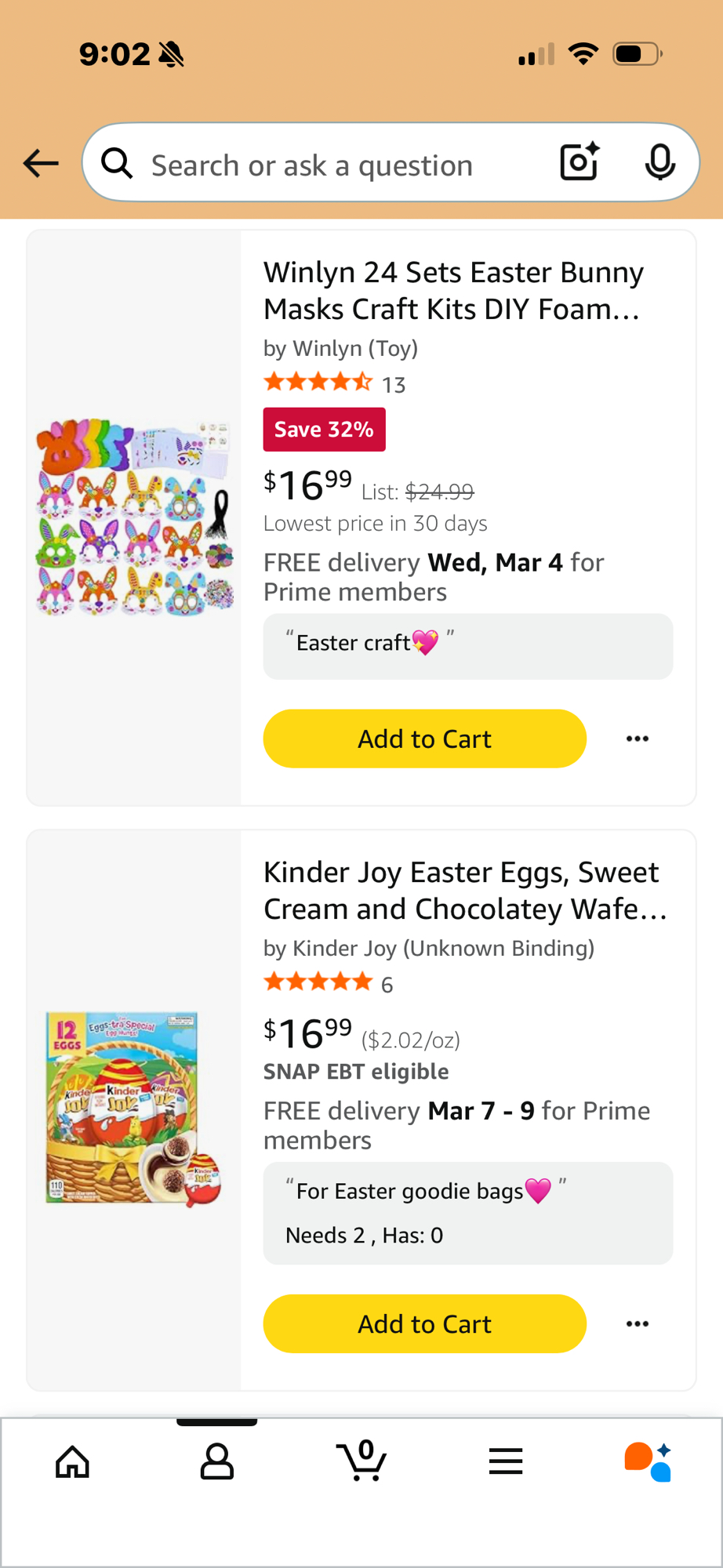Tap the microphone voice search icon
This screenshot has width=723, height=1568.
click(x=659, y=162)
